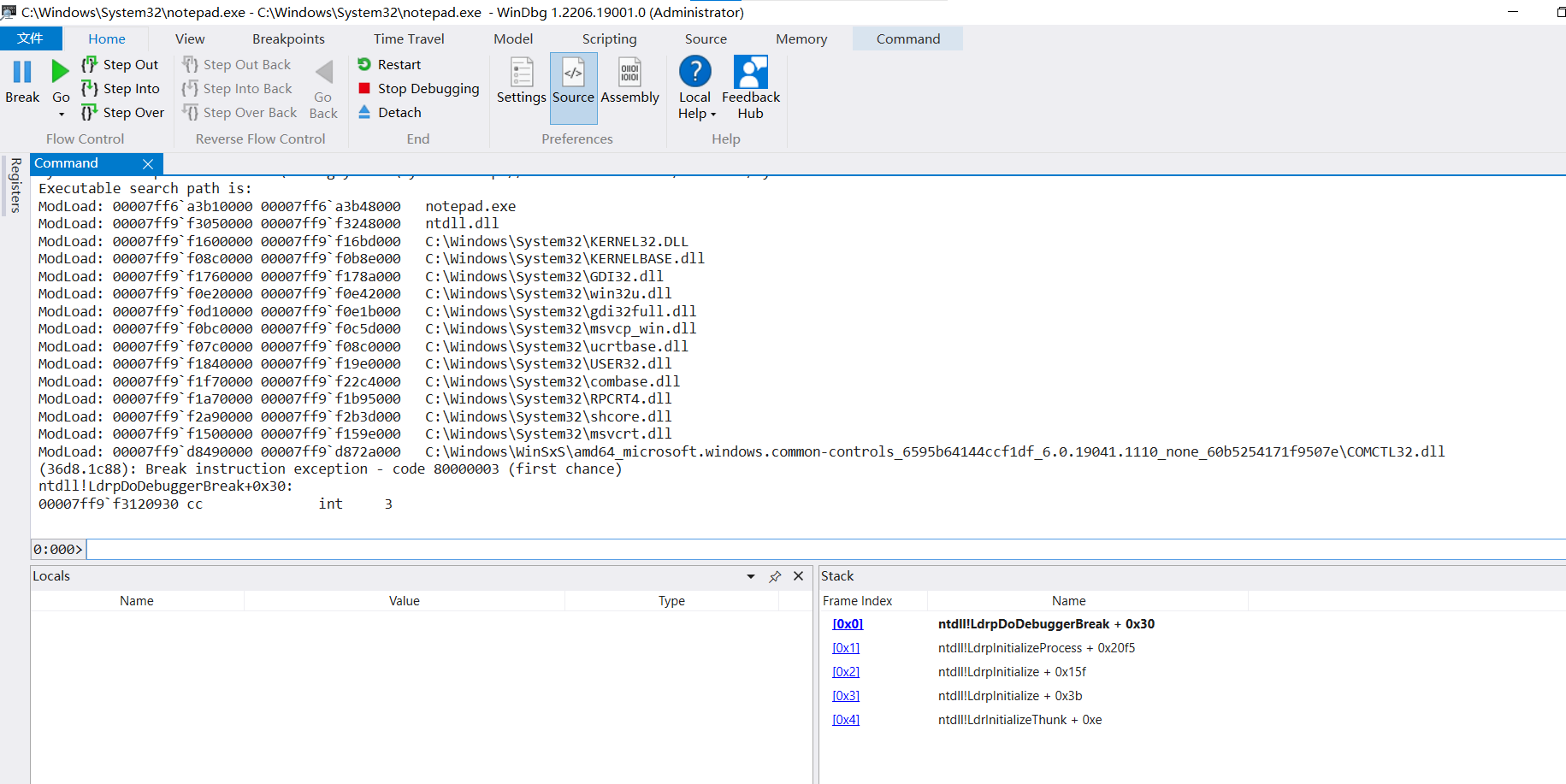Open the Time Travel ribbon tab
The width and height of the screenshot is (1566, 784).
[409, 38]
